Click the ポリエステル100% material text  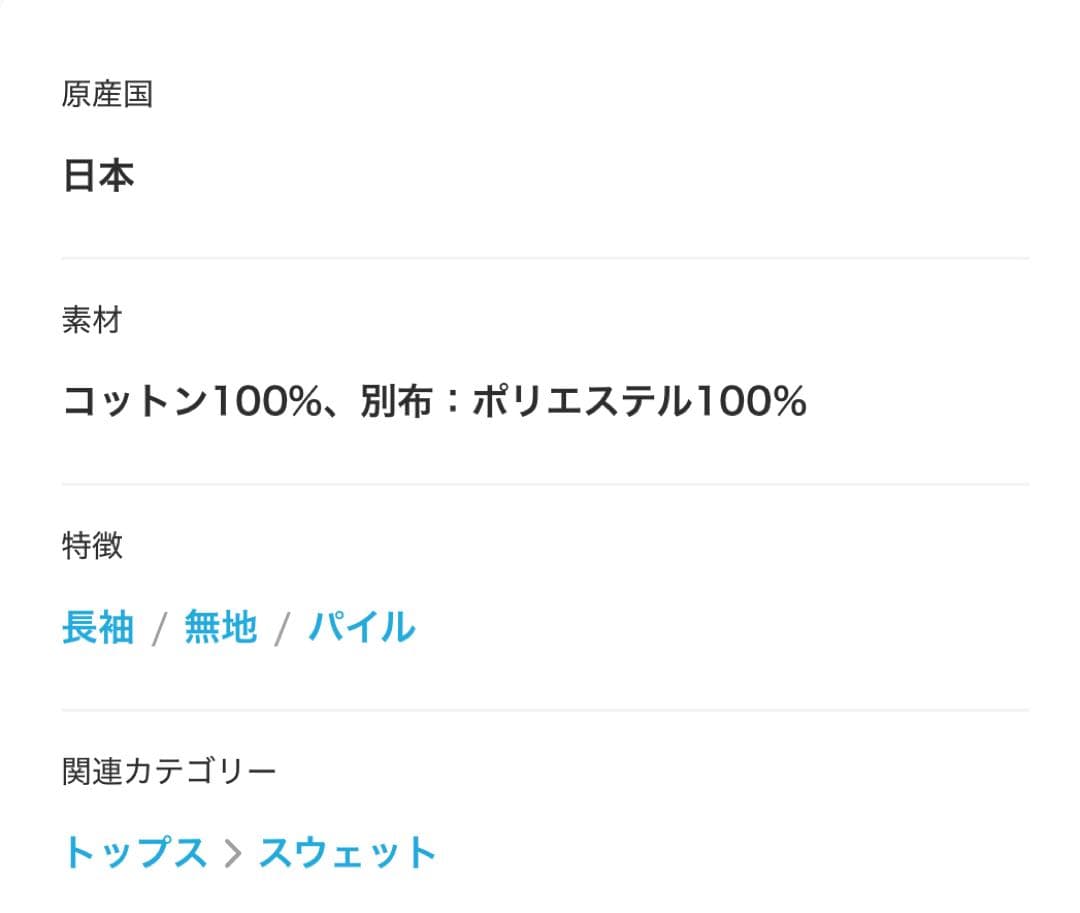639,402
